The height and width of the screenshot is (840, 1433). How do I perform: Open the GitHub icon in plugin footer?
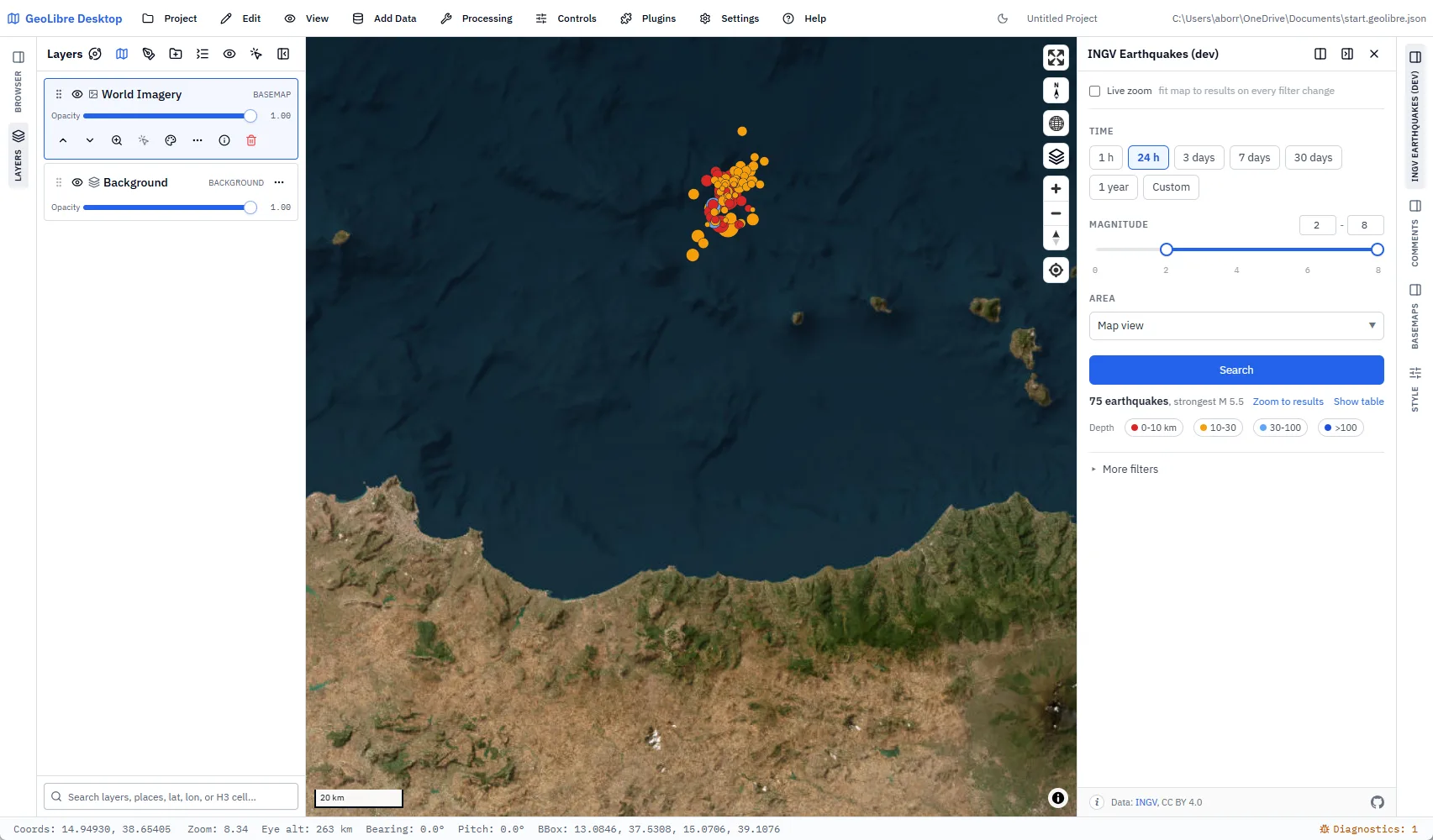click(x=1378, y=802)
